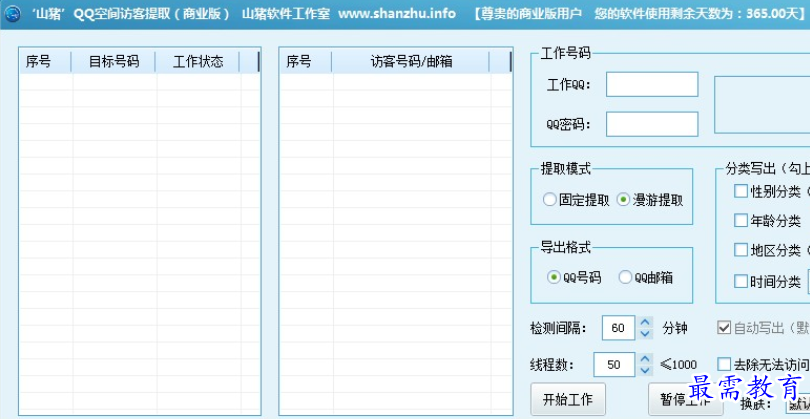Click 序号 column header in target list
The height and width of the screenshot is (419, 810).
[x=45, y=62]
